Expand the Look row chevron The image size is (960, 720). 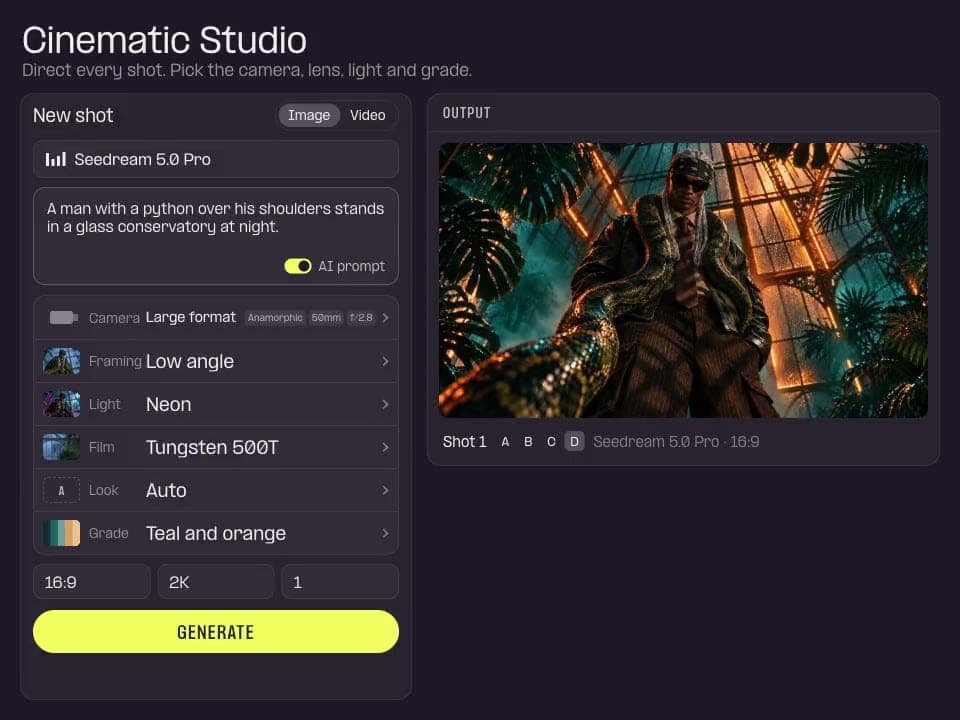pyautogui.click(x=385, y=490)
